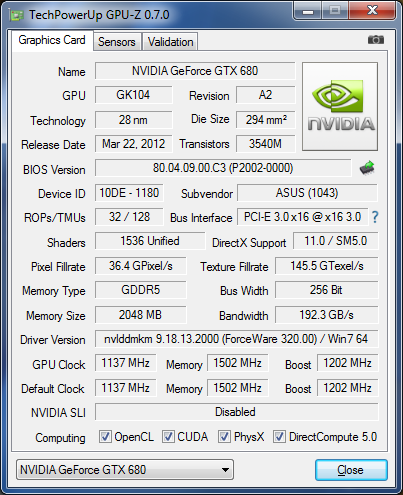Click the Texture Fillrate label

(234, 267)
